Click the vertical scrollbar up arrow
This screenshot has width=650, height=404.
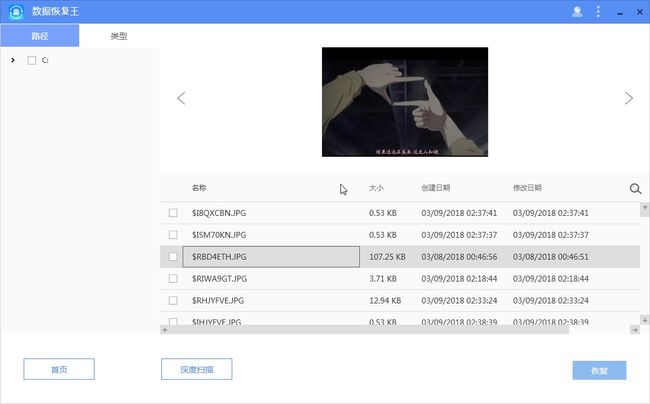(x=645, y=207)
